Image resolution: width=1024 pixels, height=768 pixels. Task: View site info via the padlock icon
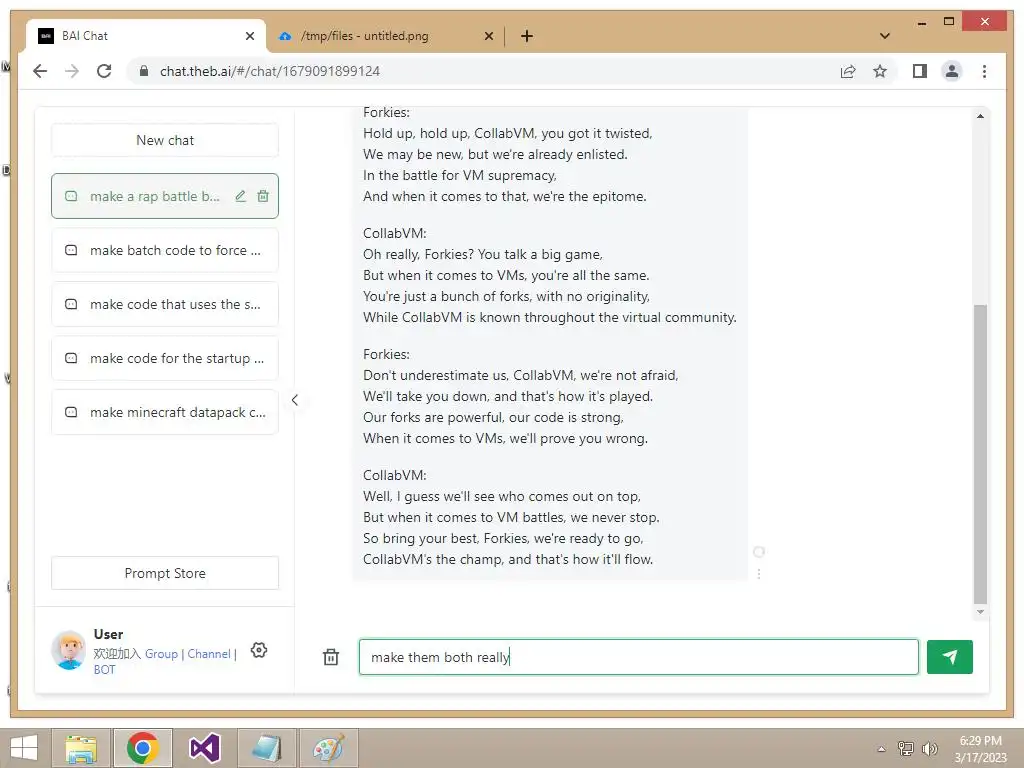click(144, 71)
